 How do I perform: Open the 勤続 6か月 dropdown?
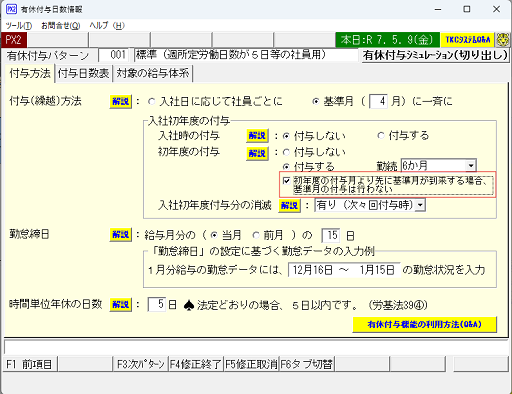pos(471,166)
